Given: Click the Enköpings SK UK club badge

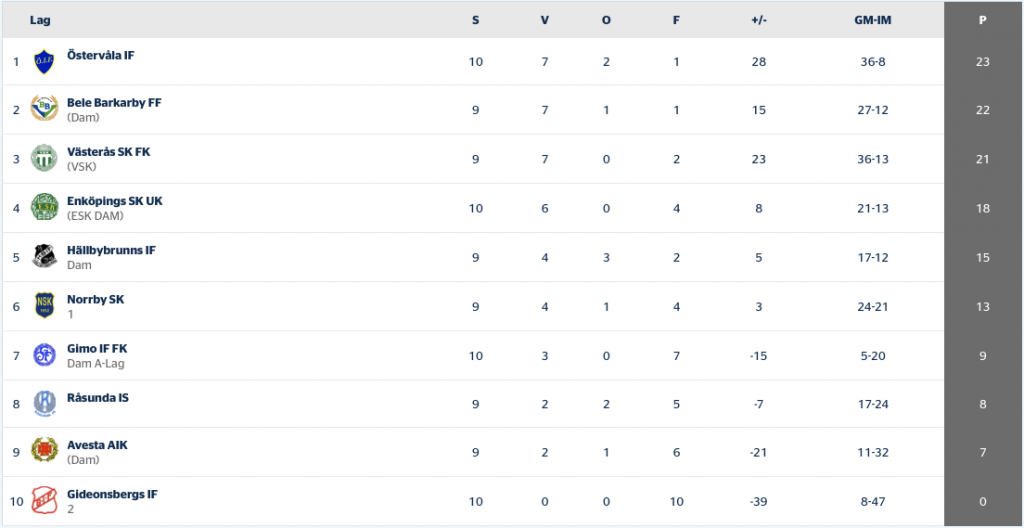Looking at the screenshot, I should [x=44, y=207].
